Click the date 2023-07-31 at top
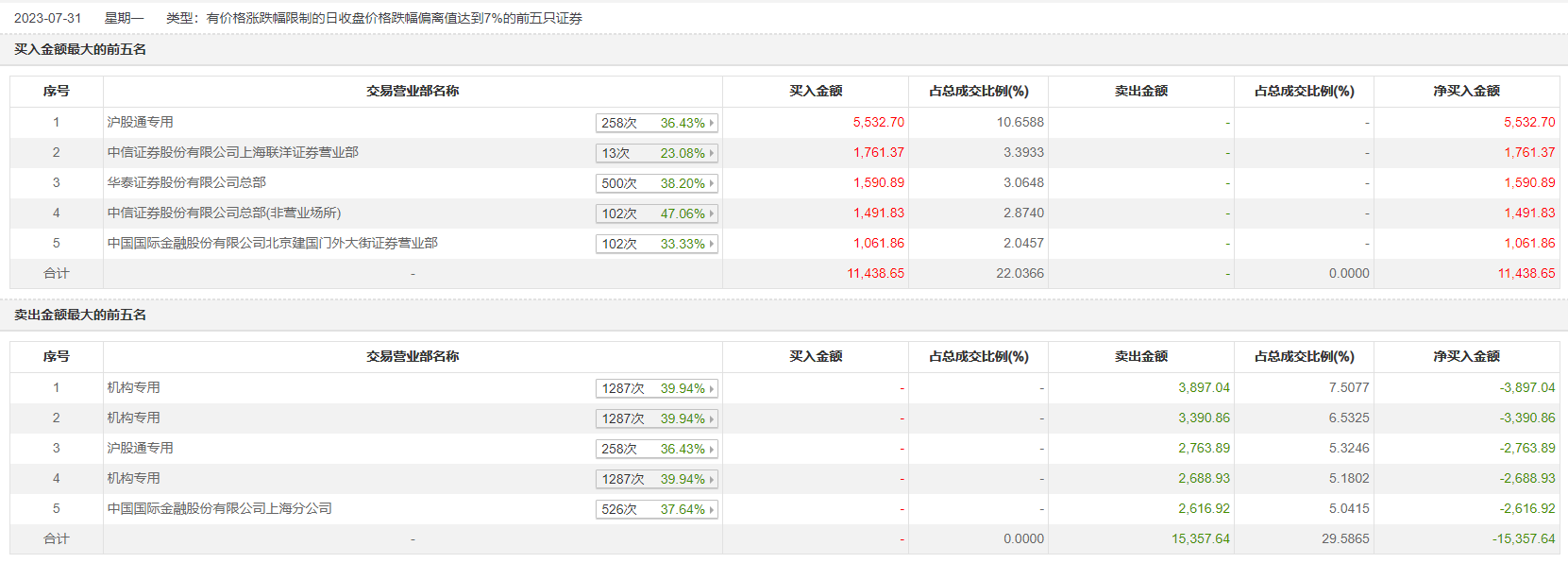Viewport: 1568px width, 563px height. (x=48, y=18)
